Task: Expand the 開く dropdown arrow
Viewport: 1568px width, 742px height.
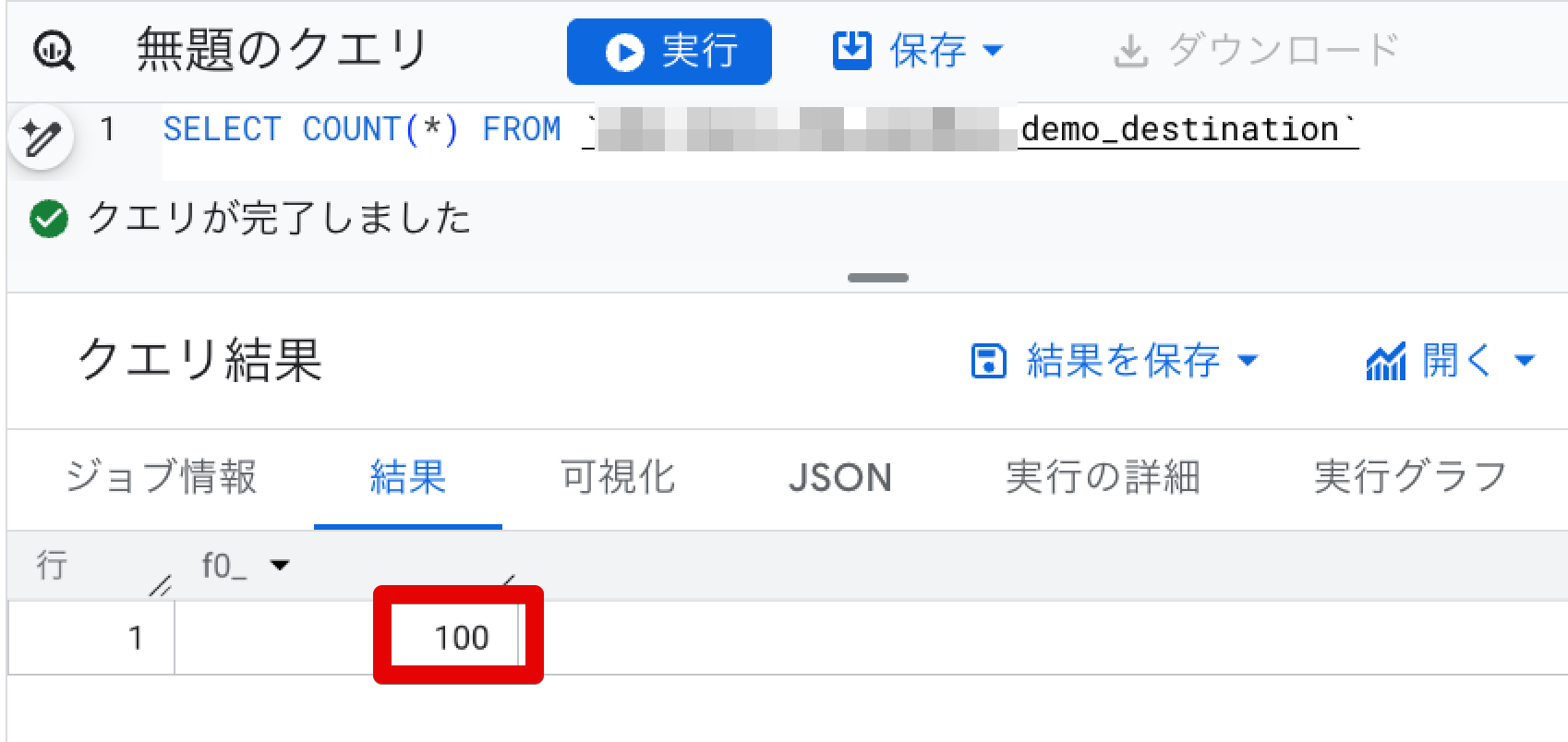Action: point(1526,360)
